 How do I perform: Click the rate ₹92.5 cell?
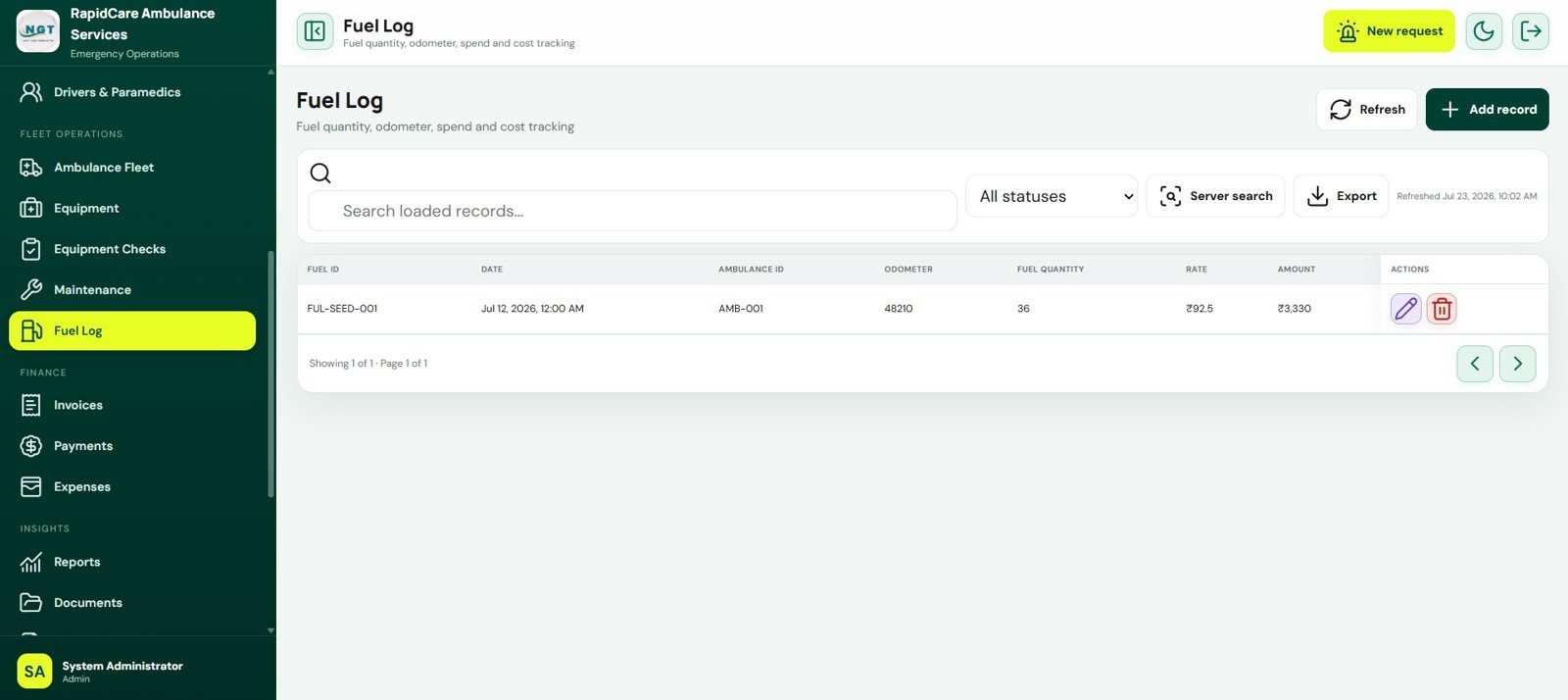(1200, 309)
